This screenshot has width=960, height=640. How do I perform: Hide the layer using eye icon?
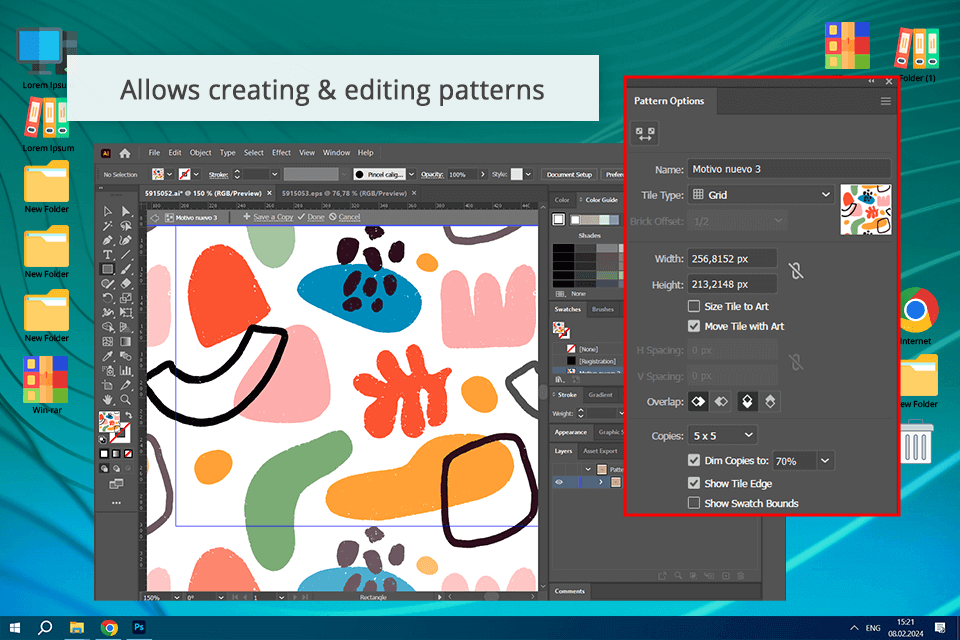point(559,483)
